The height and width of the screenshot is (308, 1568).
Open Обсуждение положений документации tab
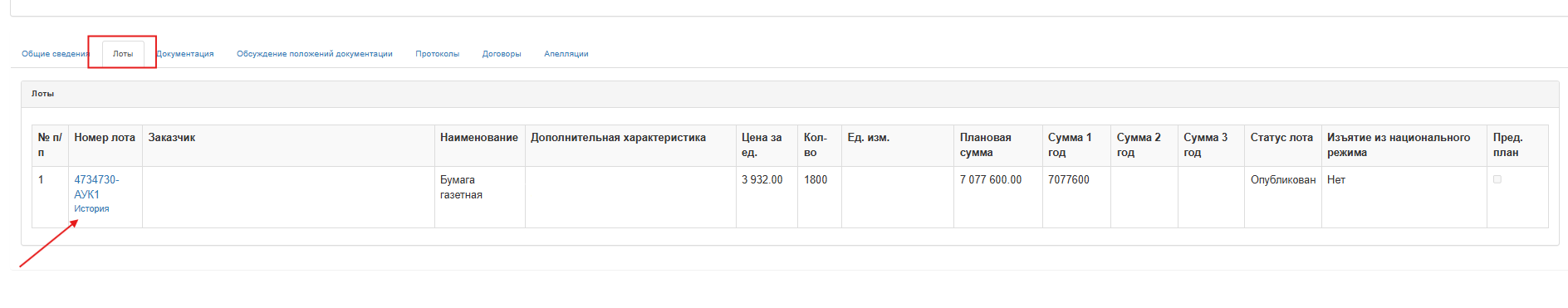coord(315,54)
